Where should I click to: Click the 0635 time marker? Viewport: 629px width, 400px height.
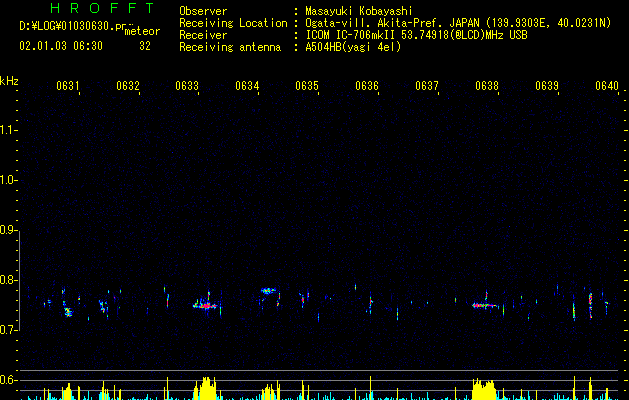307,86
